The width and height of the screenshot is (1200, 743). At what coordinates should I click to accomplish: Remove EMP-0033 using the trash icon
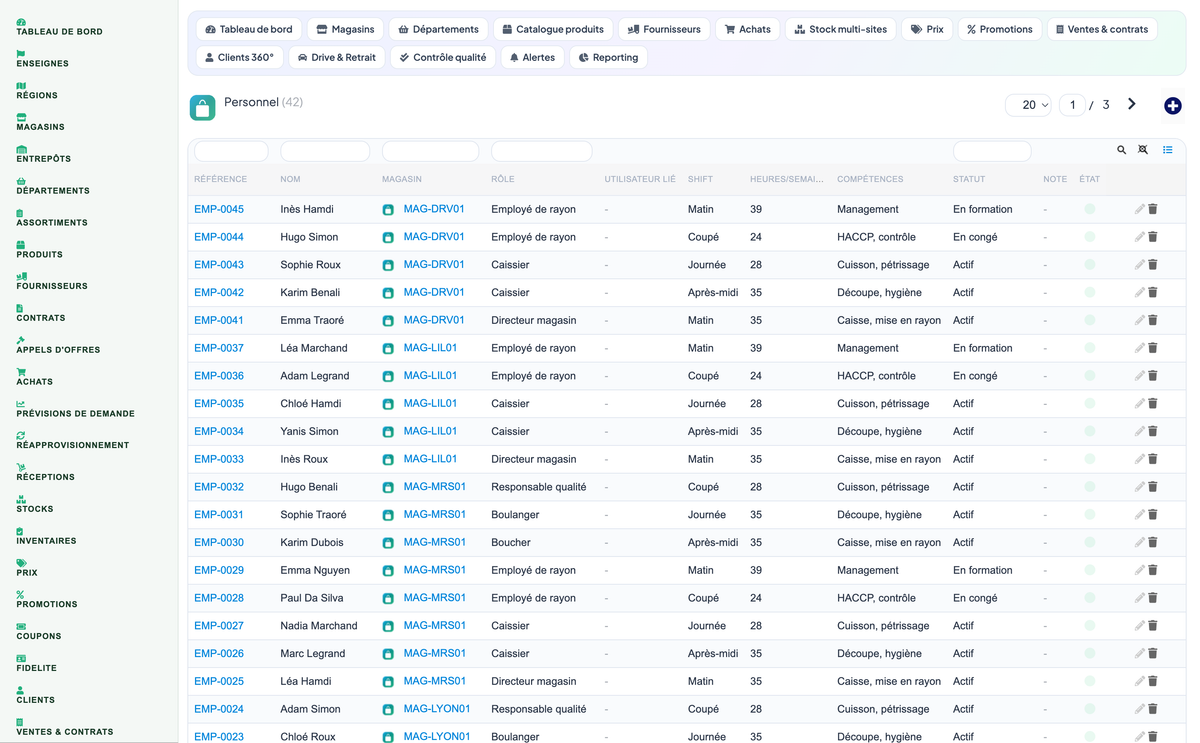(1153, 459)
